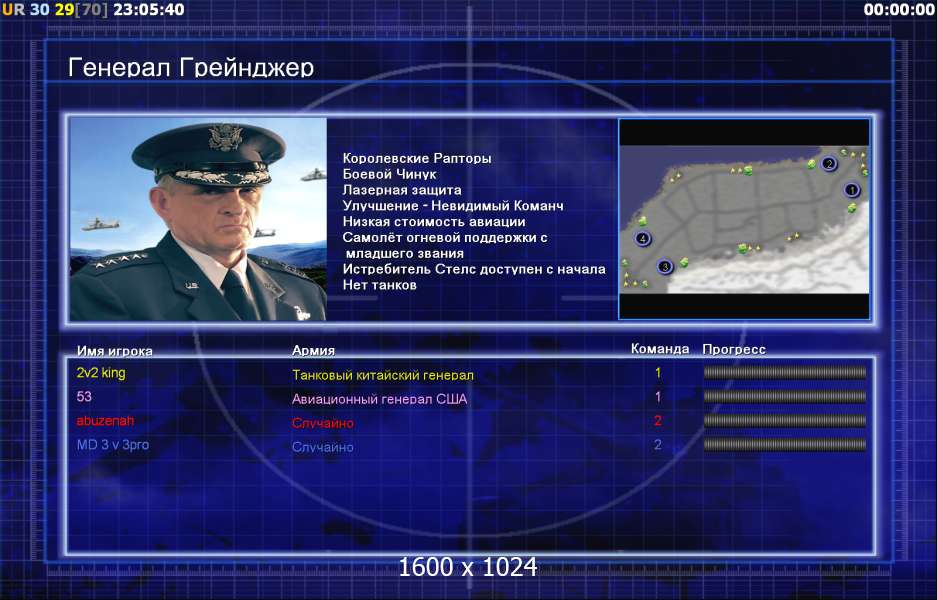
Task: Click General Granger's portrait image
Action: [198, 219]
